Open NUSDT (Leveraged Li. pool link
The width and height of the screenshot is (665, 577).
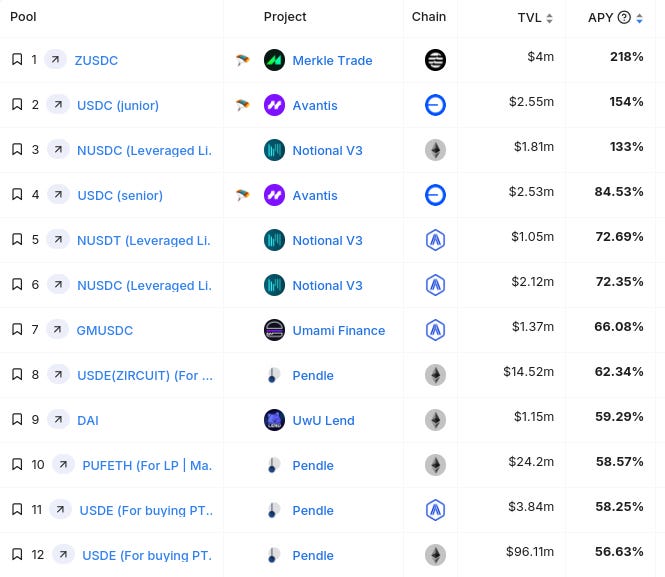(x=144, y=240)
